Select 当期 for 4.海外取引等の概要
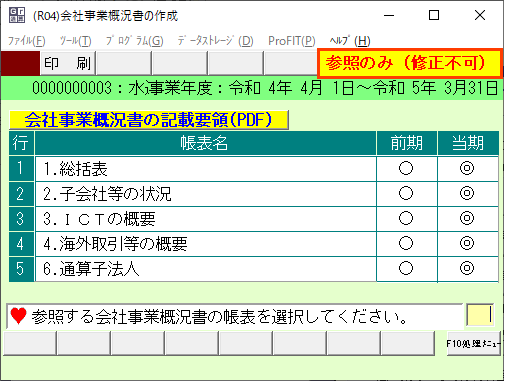 coord(467,243)
